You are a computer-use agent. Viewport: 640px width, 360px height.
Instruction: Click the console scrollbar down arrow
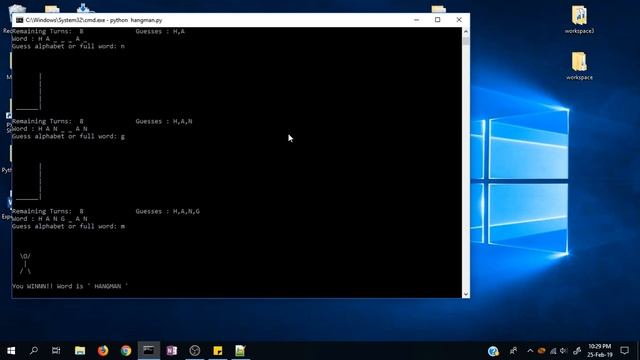(466, 294)
